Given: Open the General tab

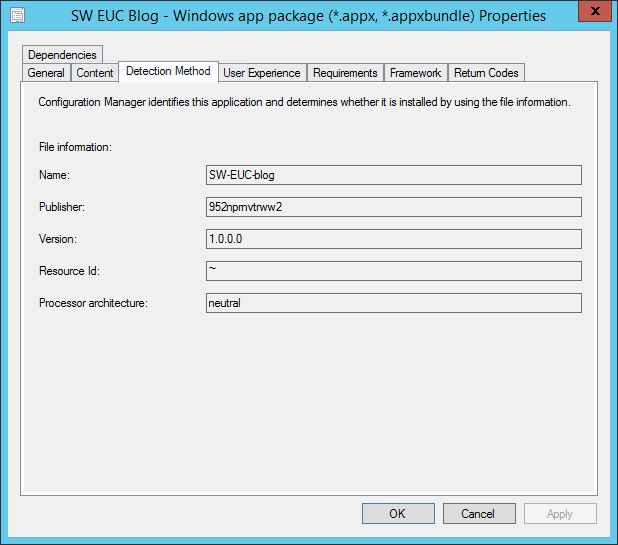Looking at the screenshot, I should (46, 73).
